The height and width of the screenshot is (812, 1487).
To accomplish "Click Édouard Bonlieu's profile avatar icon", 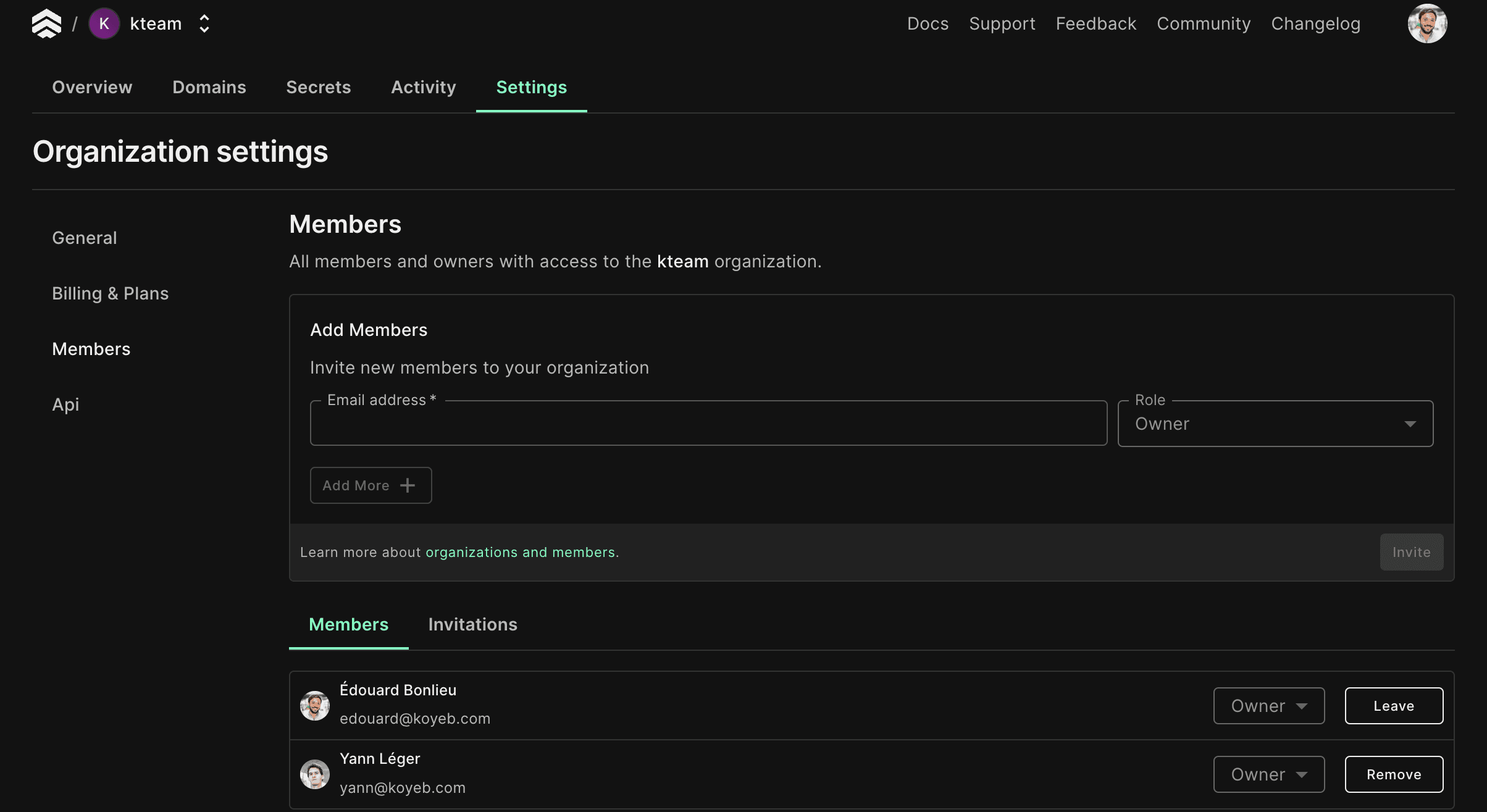I will point(314,704).
